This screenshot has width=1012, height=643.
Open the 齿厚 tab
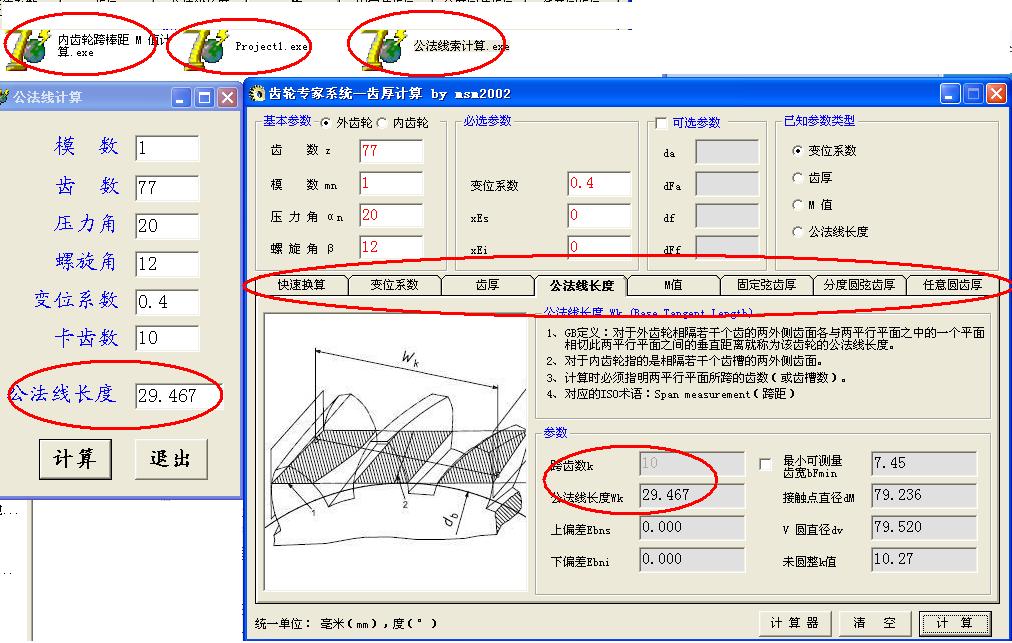pyautogui.click(x=487, y=285)
